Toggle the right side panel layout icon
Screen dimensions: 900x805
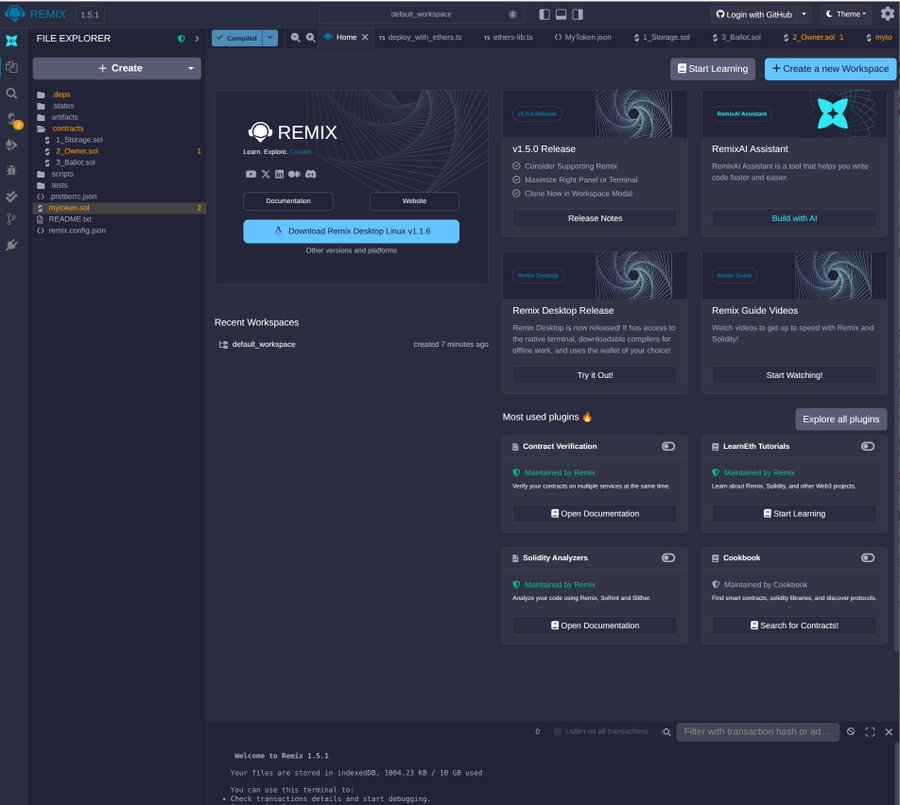[x=577, y=14]
